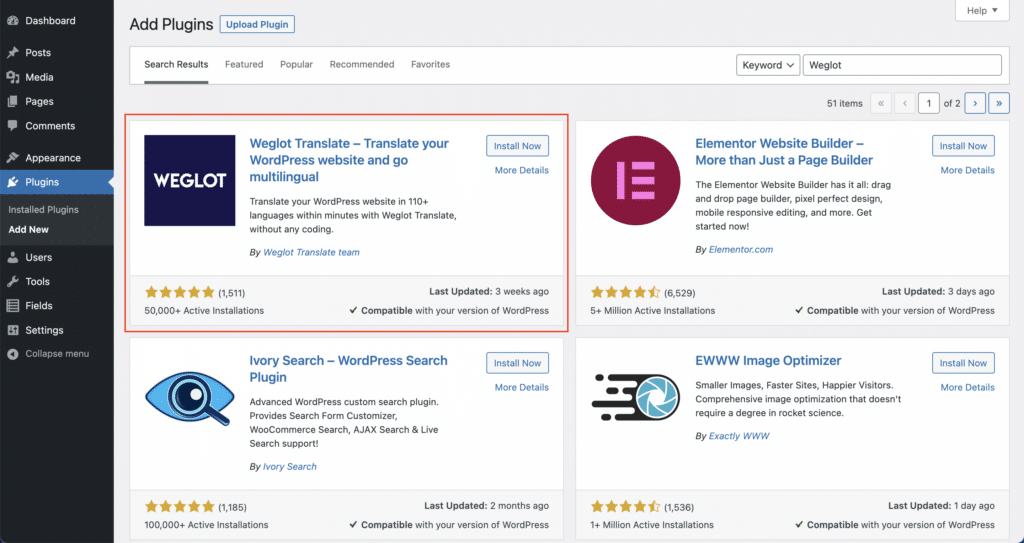Click '100,000+ Active Installations' text
This screenshot has height=543, width=1024.
pyautogui.click(x=206, y=525)
